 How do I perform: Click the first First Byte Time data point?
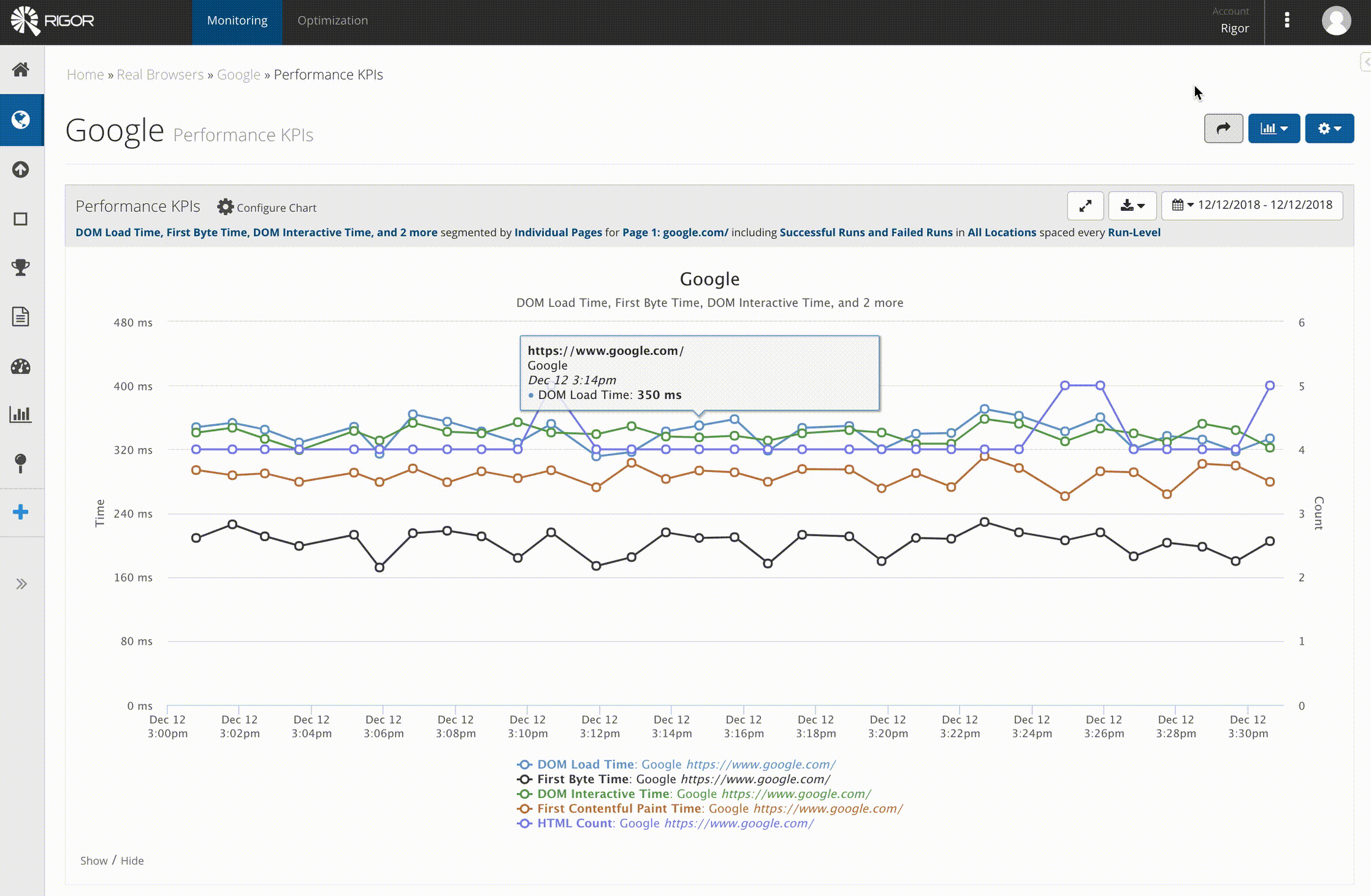[x=196, y=538]
